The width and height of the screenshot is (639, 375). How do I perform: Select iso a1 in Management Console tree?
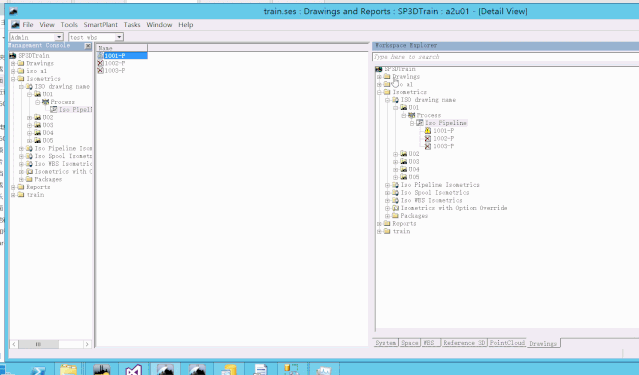tap(36, 71)
